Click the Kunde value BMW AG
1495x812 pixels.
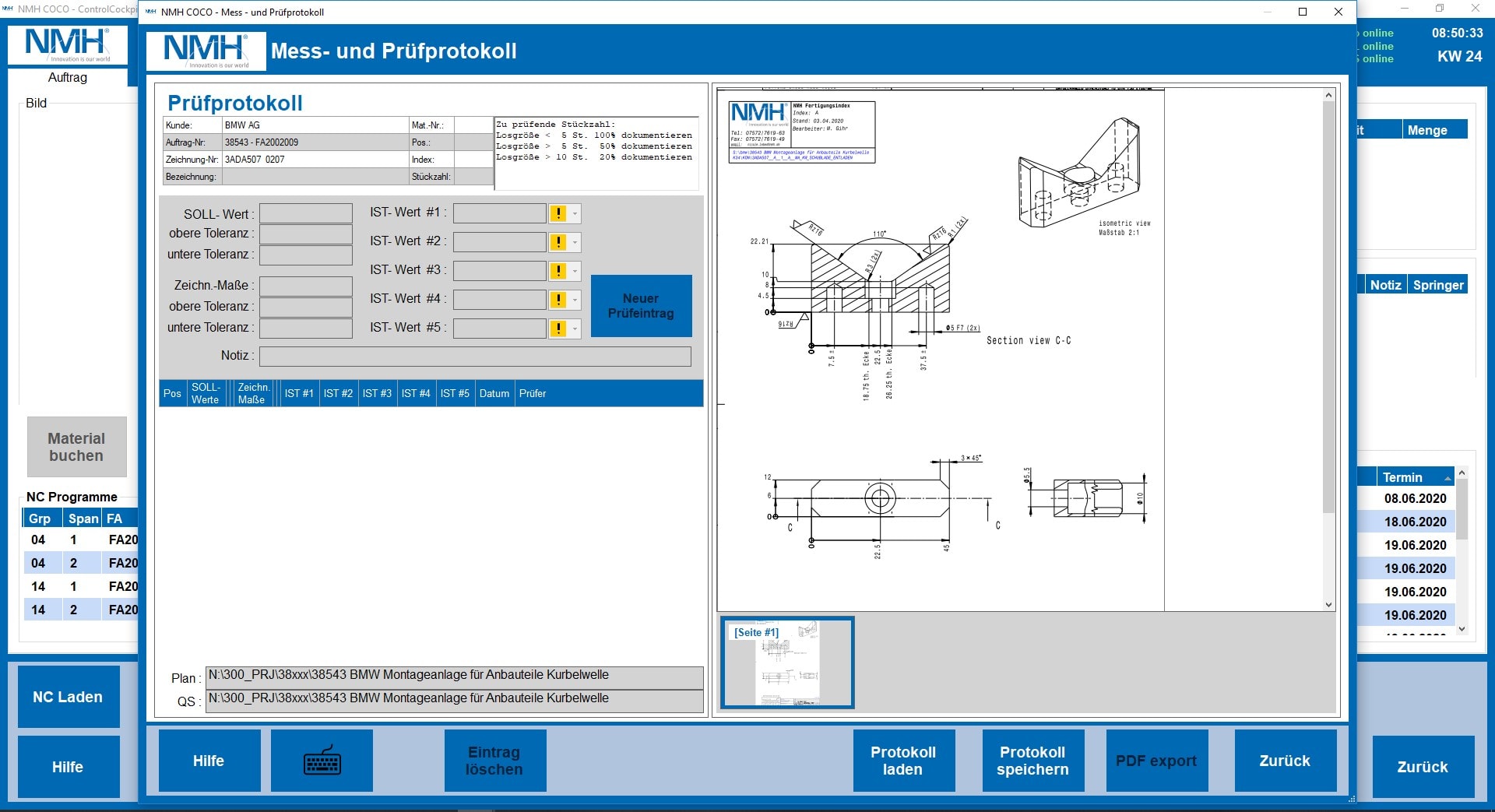coord(315,125)
